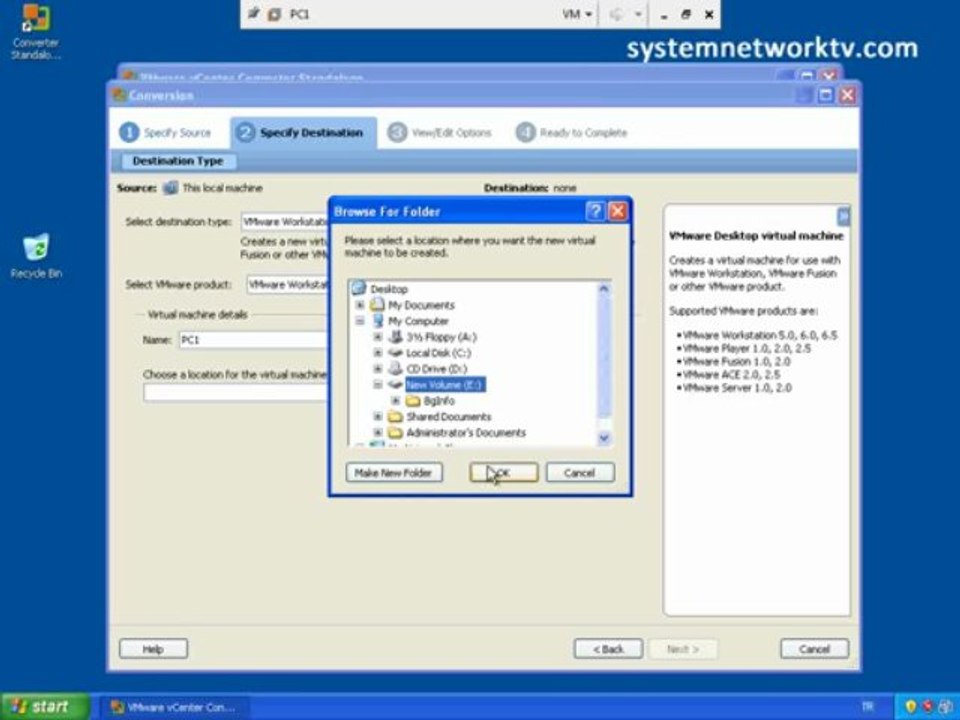960x720 pixels.
Task: Click the collapse arrow on the help panel
Action: (843, 216)
